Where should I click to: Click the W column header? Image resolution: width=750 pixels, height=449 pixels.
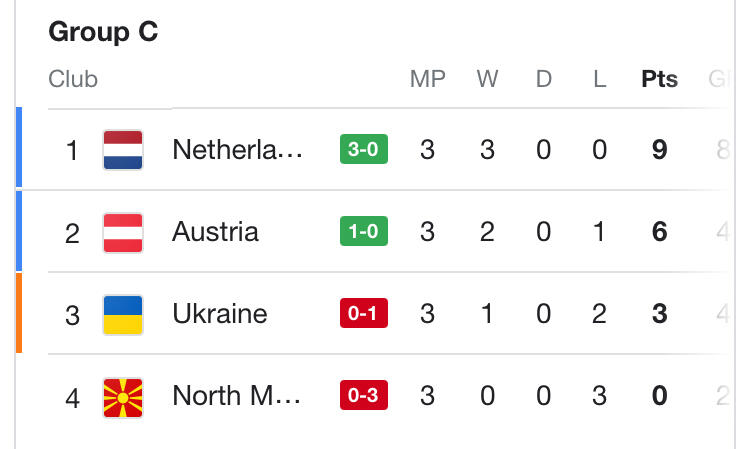point(487,80)
